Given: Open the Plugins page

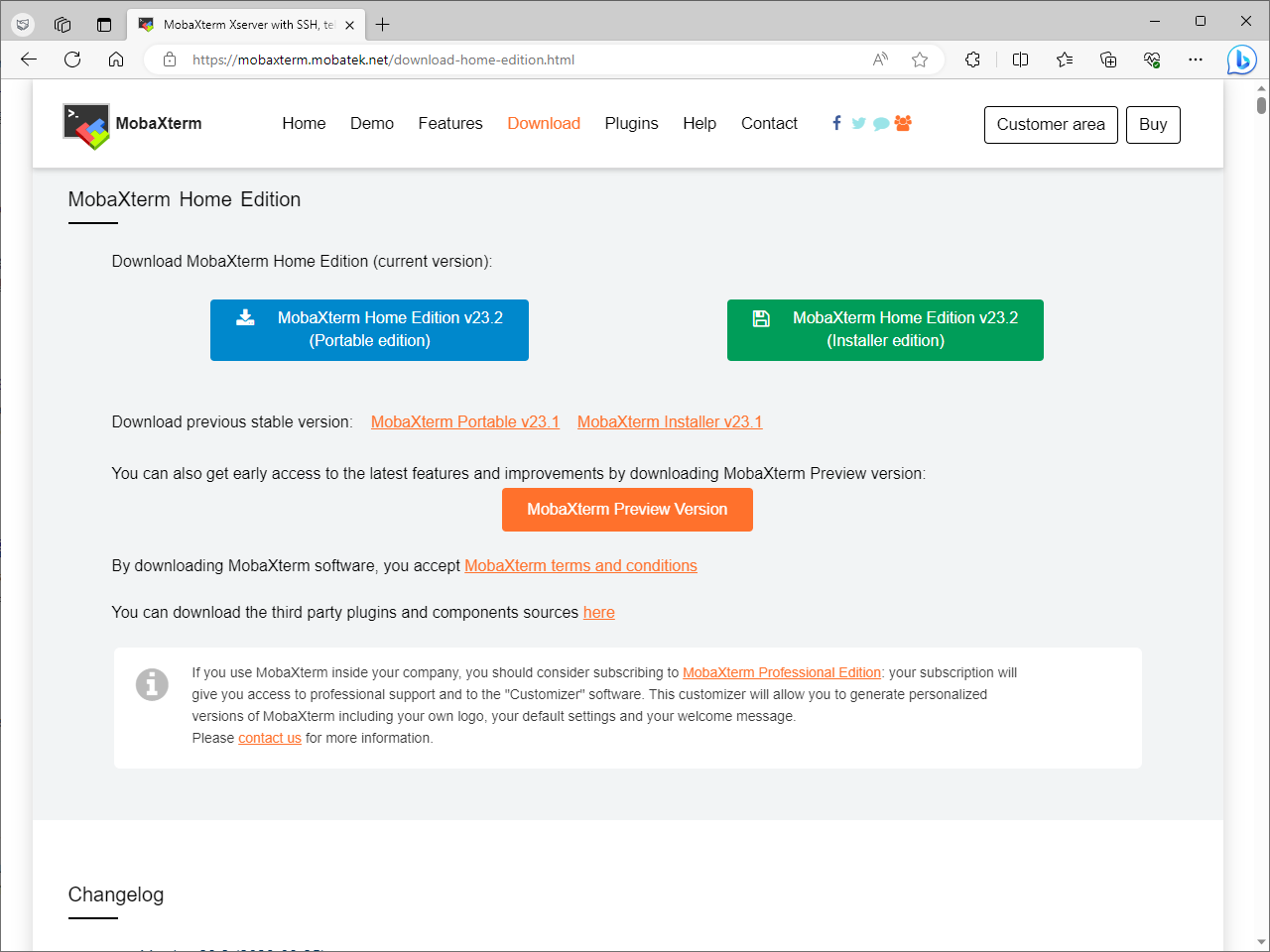Looking at the screenshot, I should tap(631, 123).
